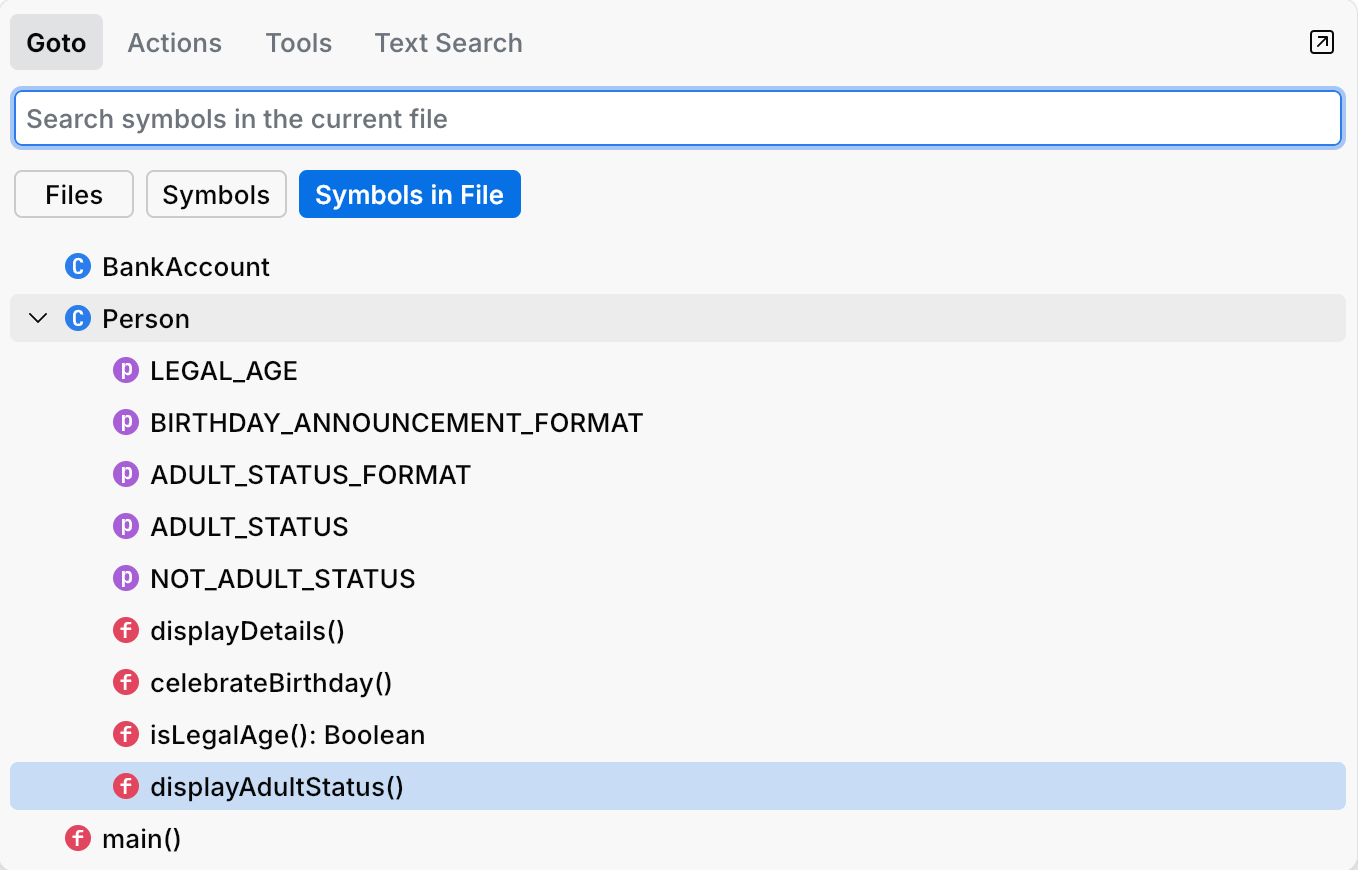Select the Symbols in File filter
Viewport: 1358px width, 870px height.
pyautogui.click(x=409, y=194)
